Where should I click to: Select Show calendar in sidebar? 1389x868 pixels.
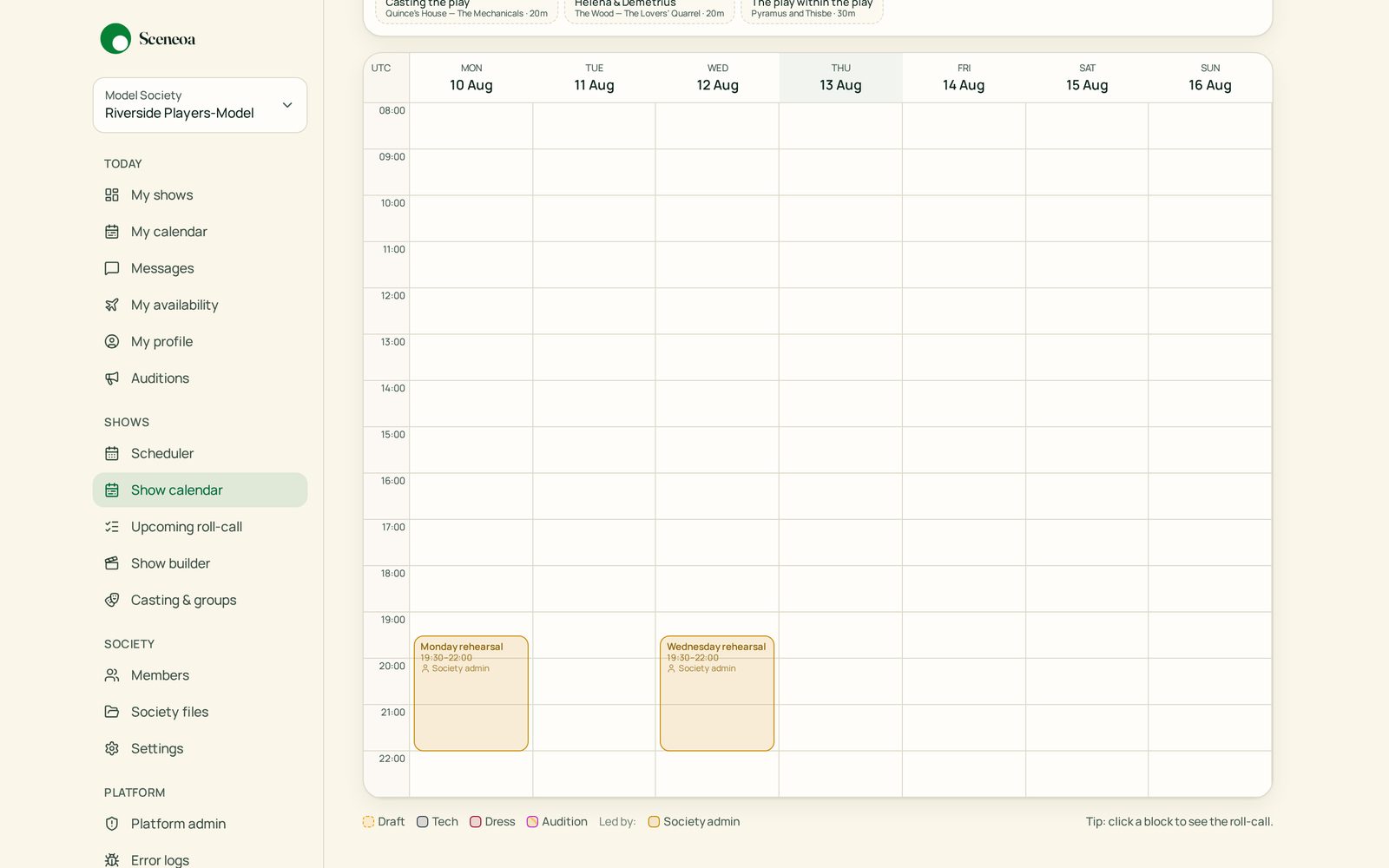point(200,490)
